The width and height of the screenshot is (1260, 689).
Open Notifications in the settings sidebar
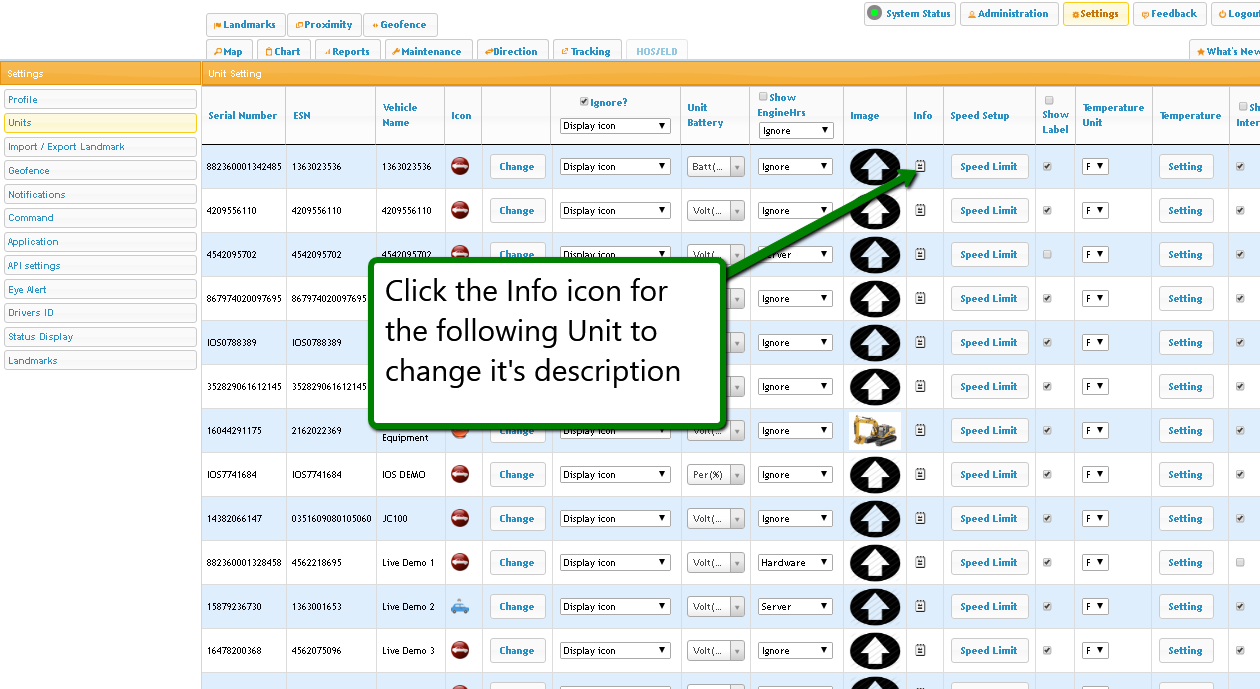click(100, 194)
